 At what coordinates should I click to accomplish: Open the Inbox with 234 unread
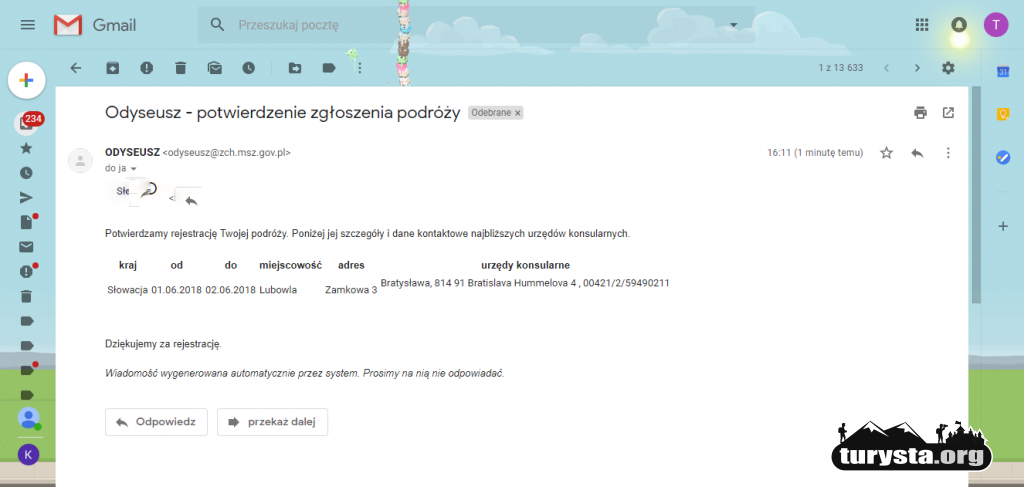(26, 123)
